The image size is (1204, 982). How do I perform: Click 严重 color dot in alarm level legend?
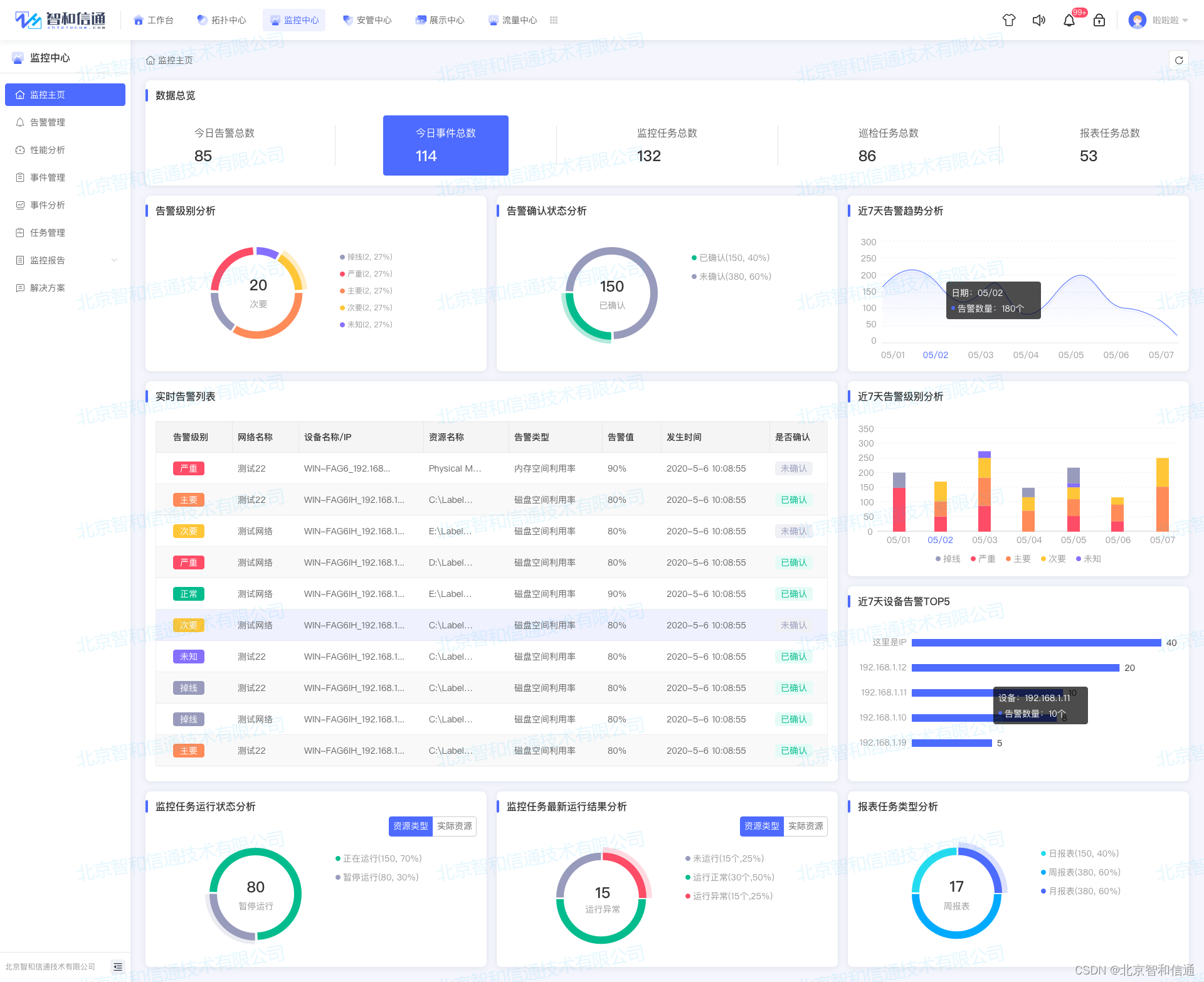pos(342,274)
